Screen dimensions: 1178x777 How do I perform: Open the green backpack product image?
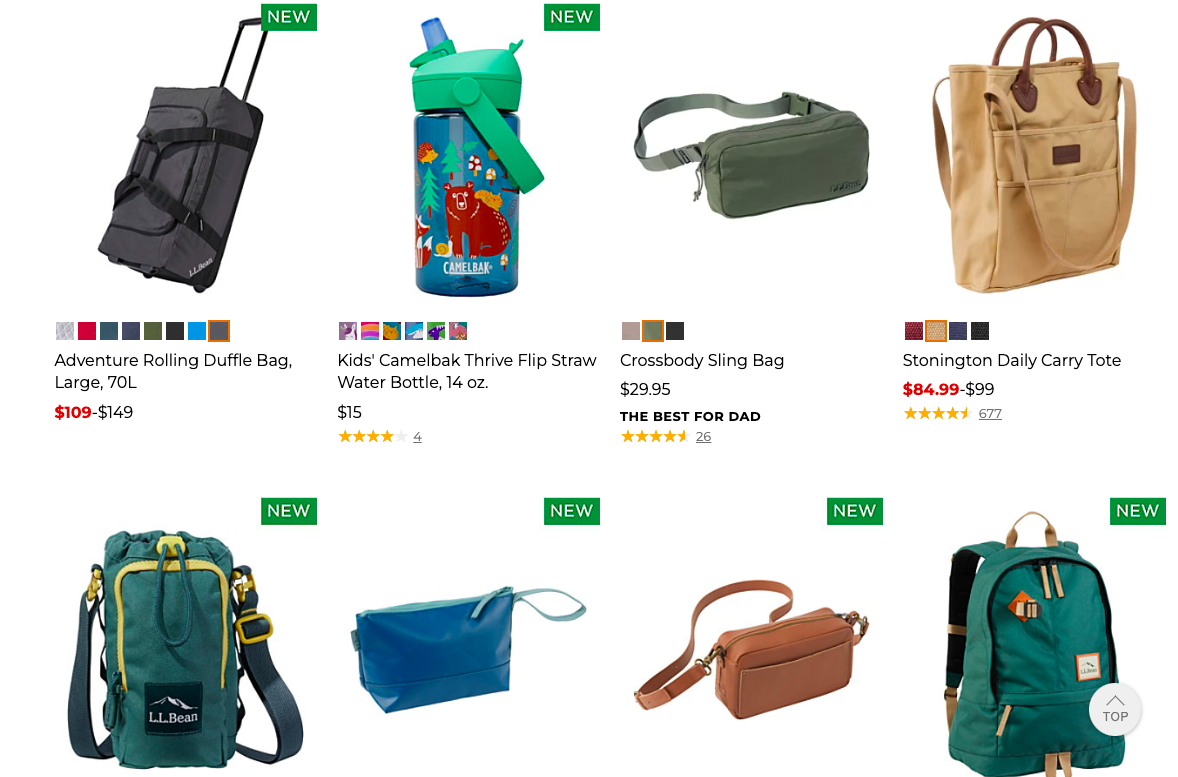coord(1035,642)
